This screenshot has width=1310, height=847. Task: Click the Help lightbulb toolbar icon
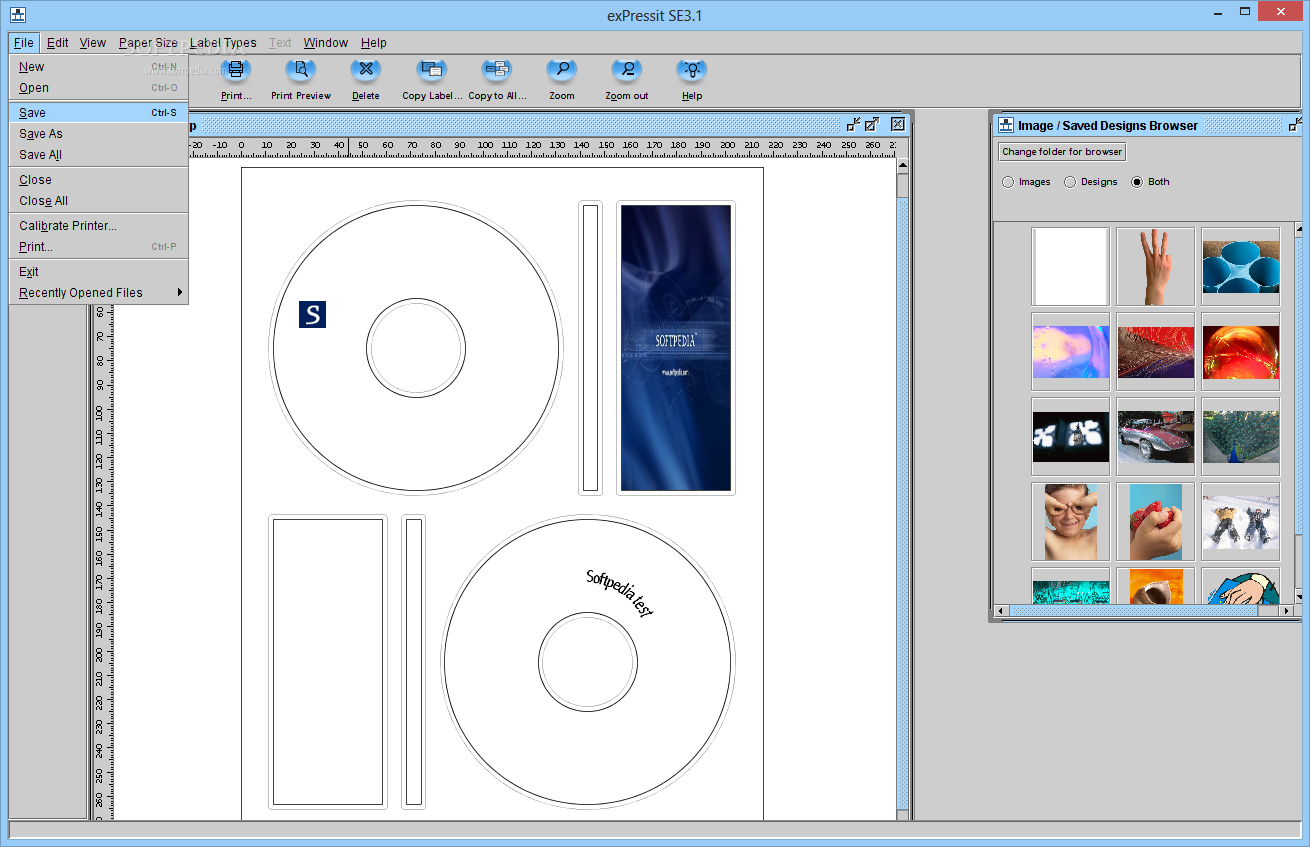(x=692, y=71)
